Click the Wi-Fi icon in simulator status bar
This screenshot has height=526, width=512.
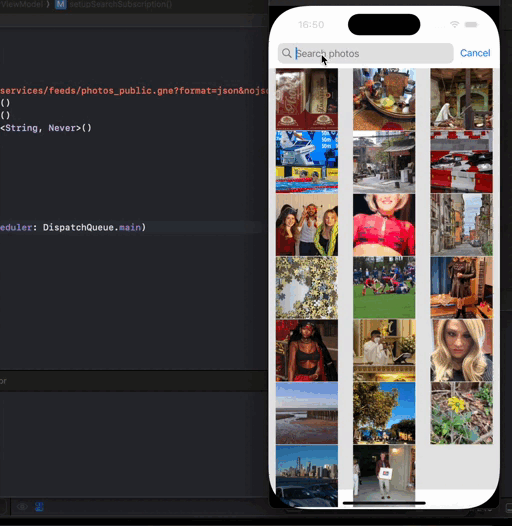[455, 24]
